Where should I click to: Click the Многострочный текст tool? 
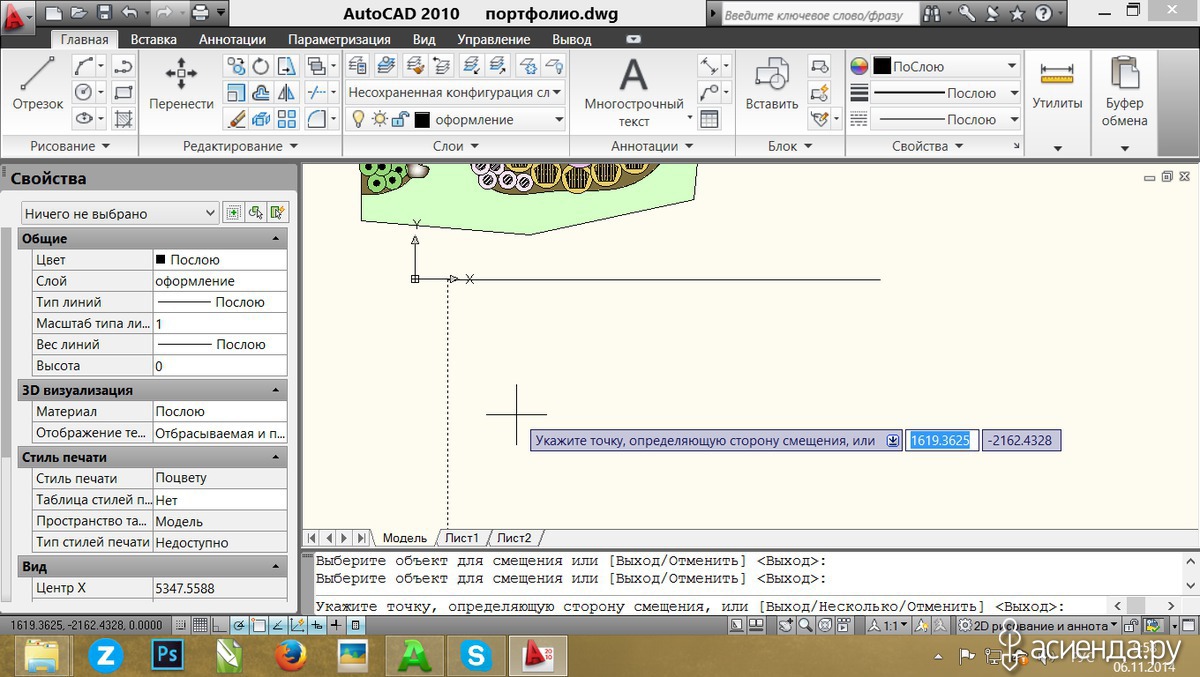634,92
